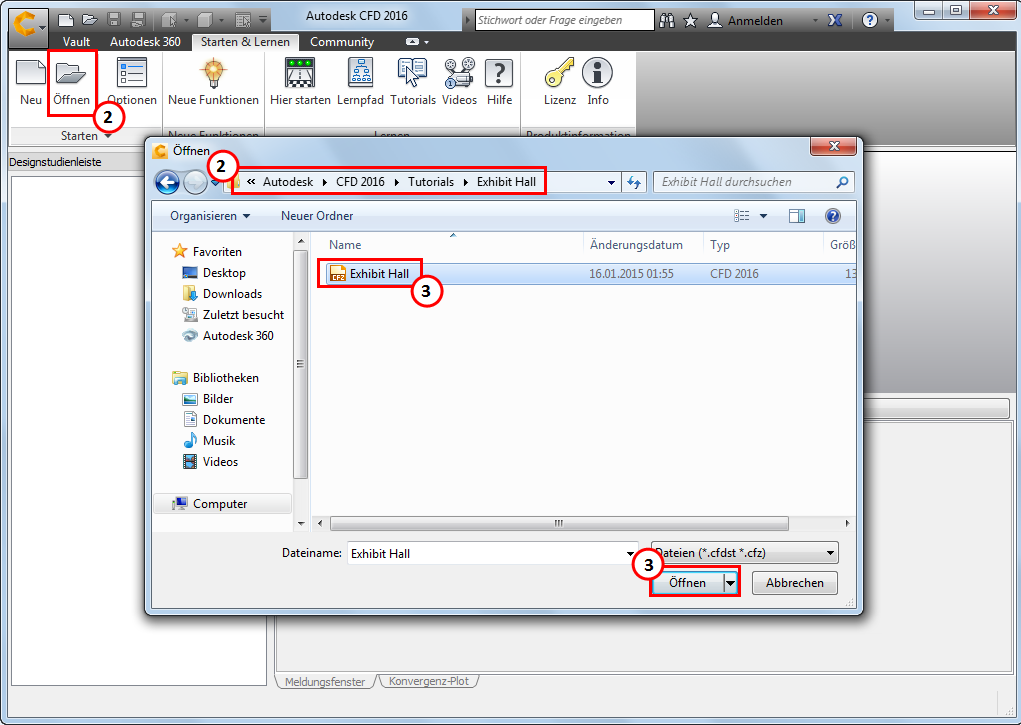Expand the ribbon minimize options dropdown

[427, 42]
